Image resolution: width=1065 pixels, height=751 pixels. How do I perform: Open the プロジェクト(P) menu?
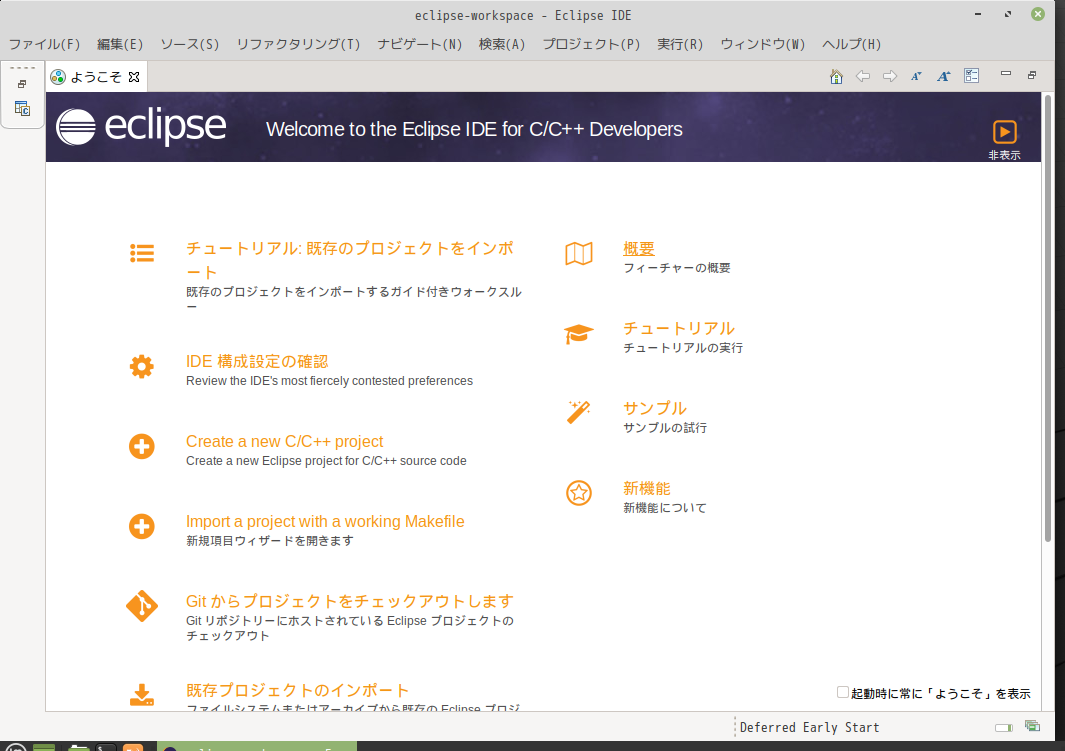[x=591, y=44]
